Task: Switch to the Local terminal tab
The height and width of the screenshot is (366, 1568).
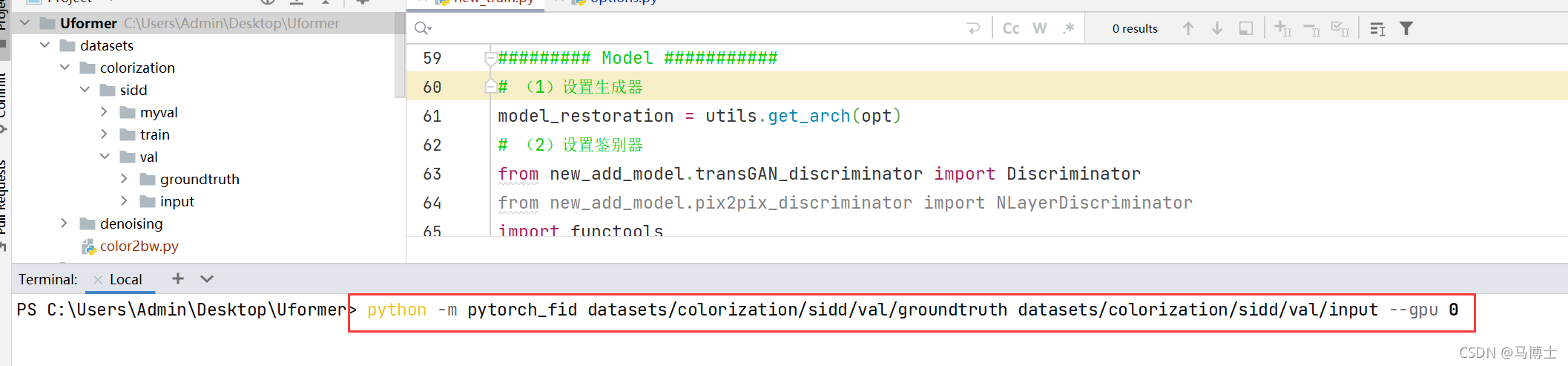Action: coord(125,279)
